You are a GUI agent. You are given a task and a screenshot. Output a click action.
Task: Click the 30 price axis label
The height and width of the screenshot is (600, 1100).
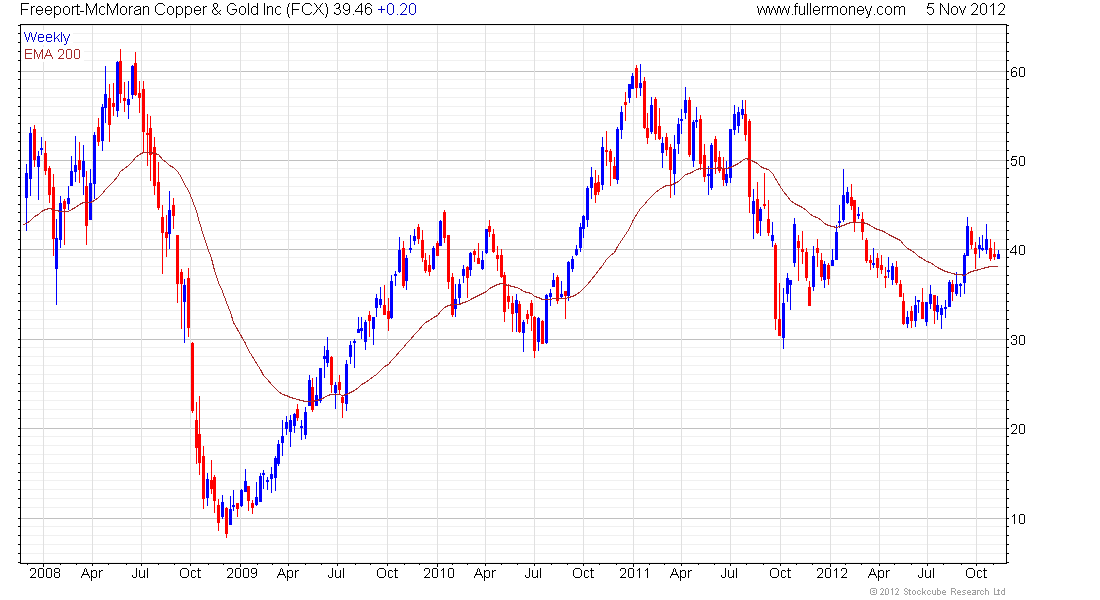pos(1017,340)
